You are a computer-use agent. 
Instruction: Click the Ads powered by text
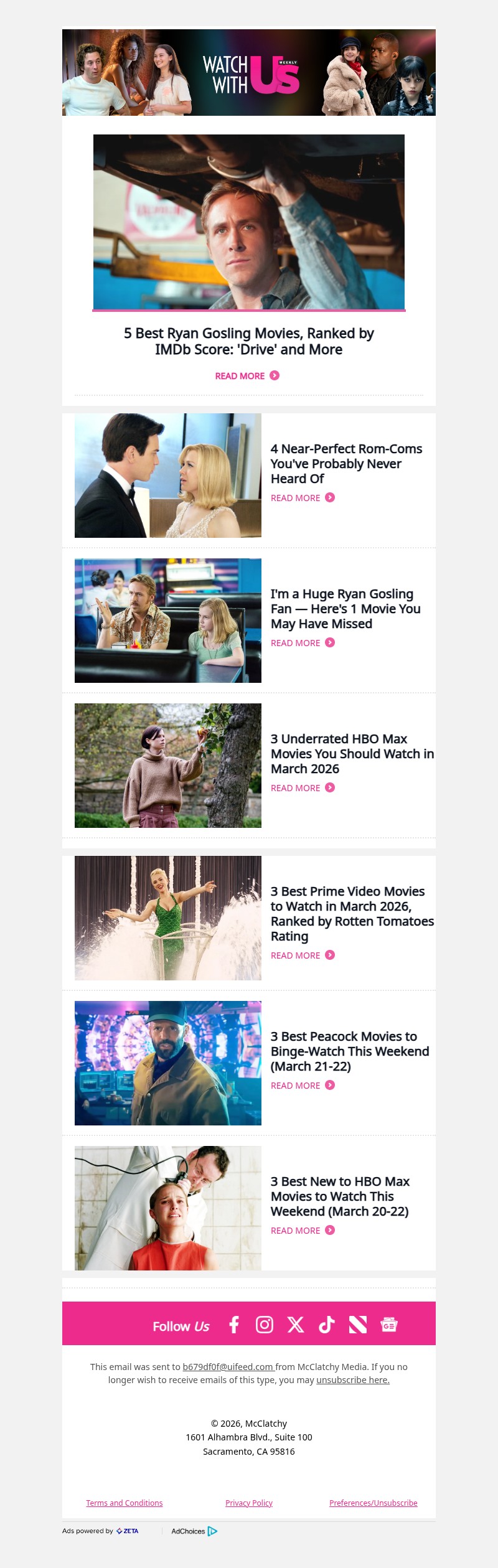click(88, 1531)
